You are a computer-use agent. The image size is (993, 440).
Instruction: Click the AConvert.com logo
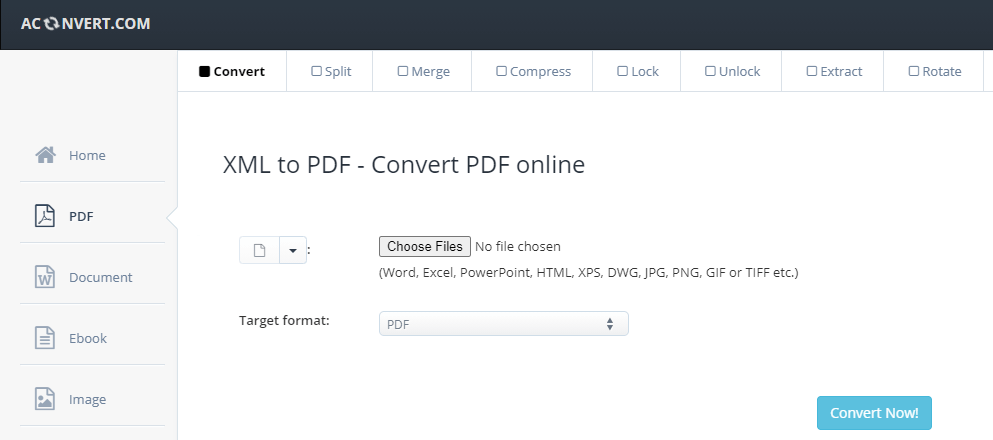click(x=86, y=24)
